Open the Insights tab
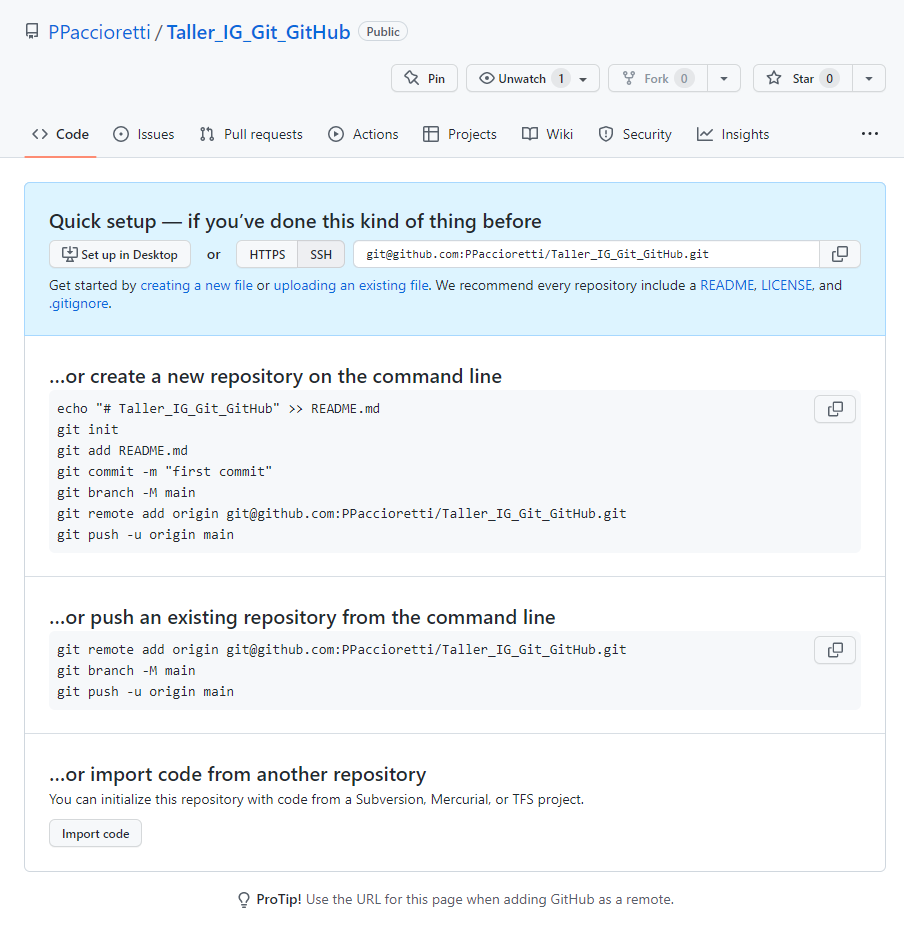The height and width of the screenshot is (931, 904). (x=733, y=134)
